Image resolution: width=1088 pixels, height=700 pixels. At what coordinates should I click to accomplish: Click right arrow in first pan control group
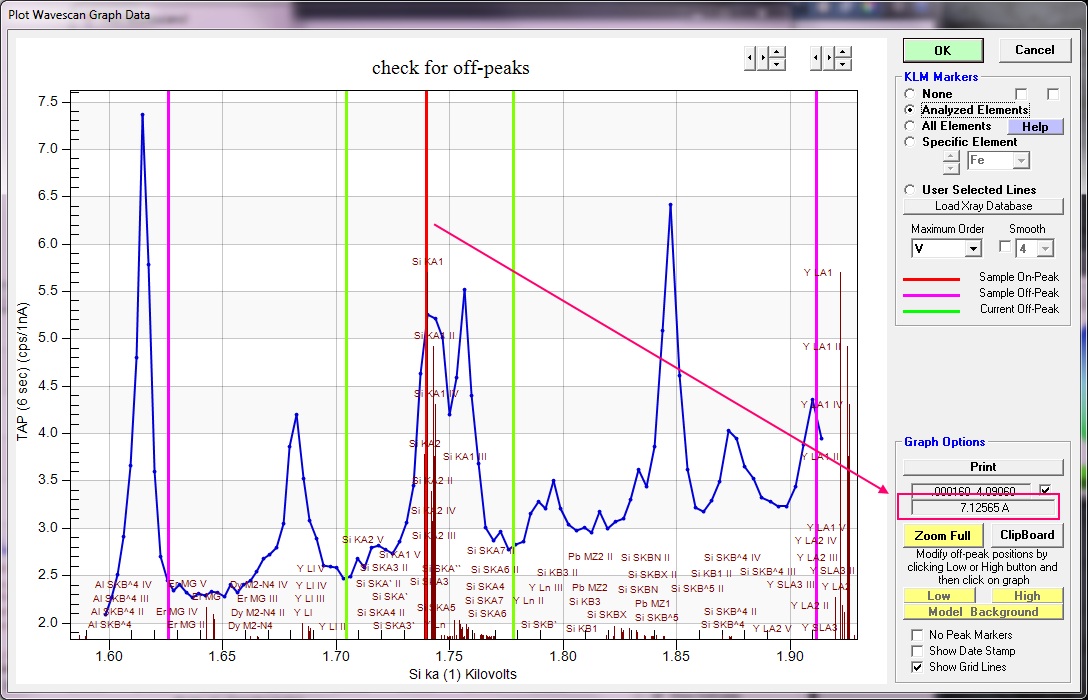click(764, 58)
